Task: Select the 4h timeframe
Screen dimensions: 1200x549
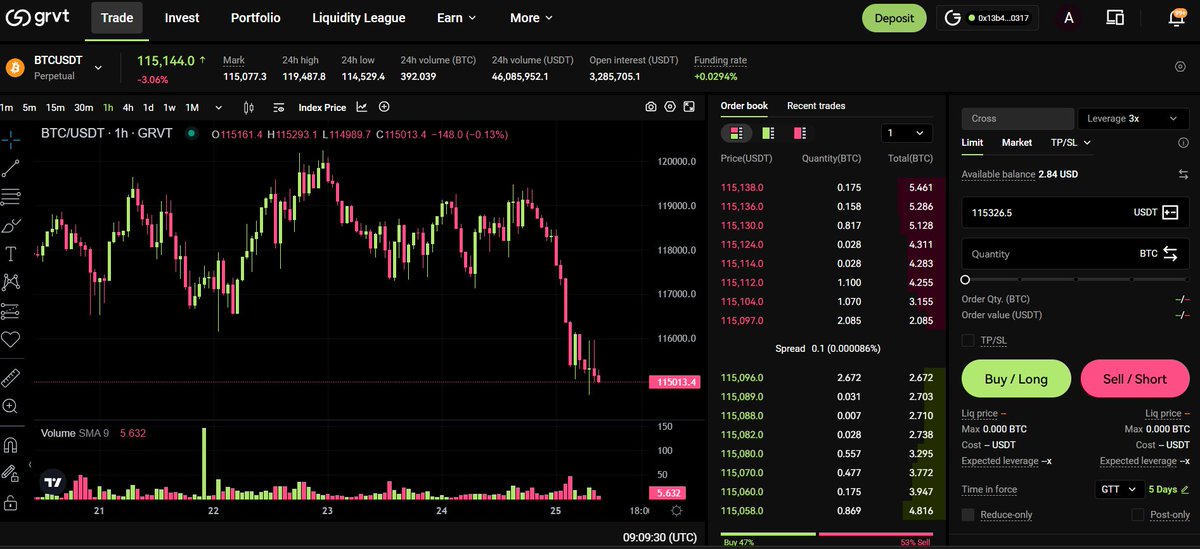Action: pos(128,107)
